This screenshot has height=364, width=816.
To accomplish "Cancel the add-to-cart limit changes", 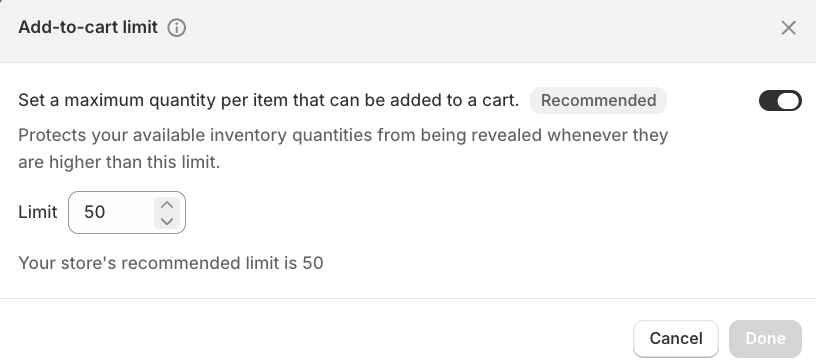I will (x=675, y=338).
